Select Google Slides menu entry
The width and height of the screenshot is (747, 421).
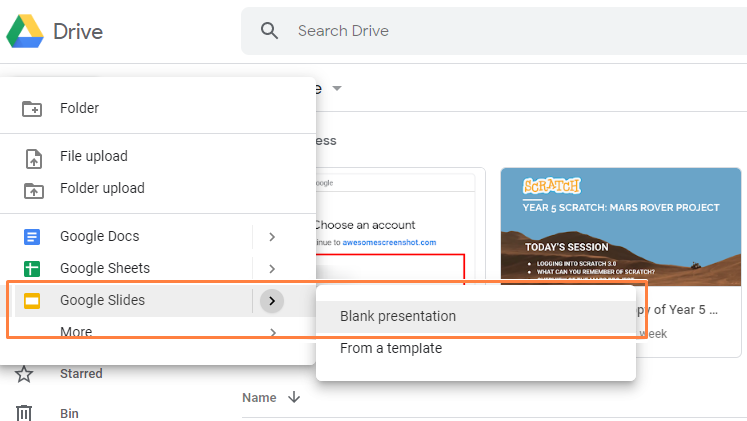pos(102,300)
